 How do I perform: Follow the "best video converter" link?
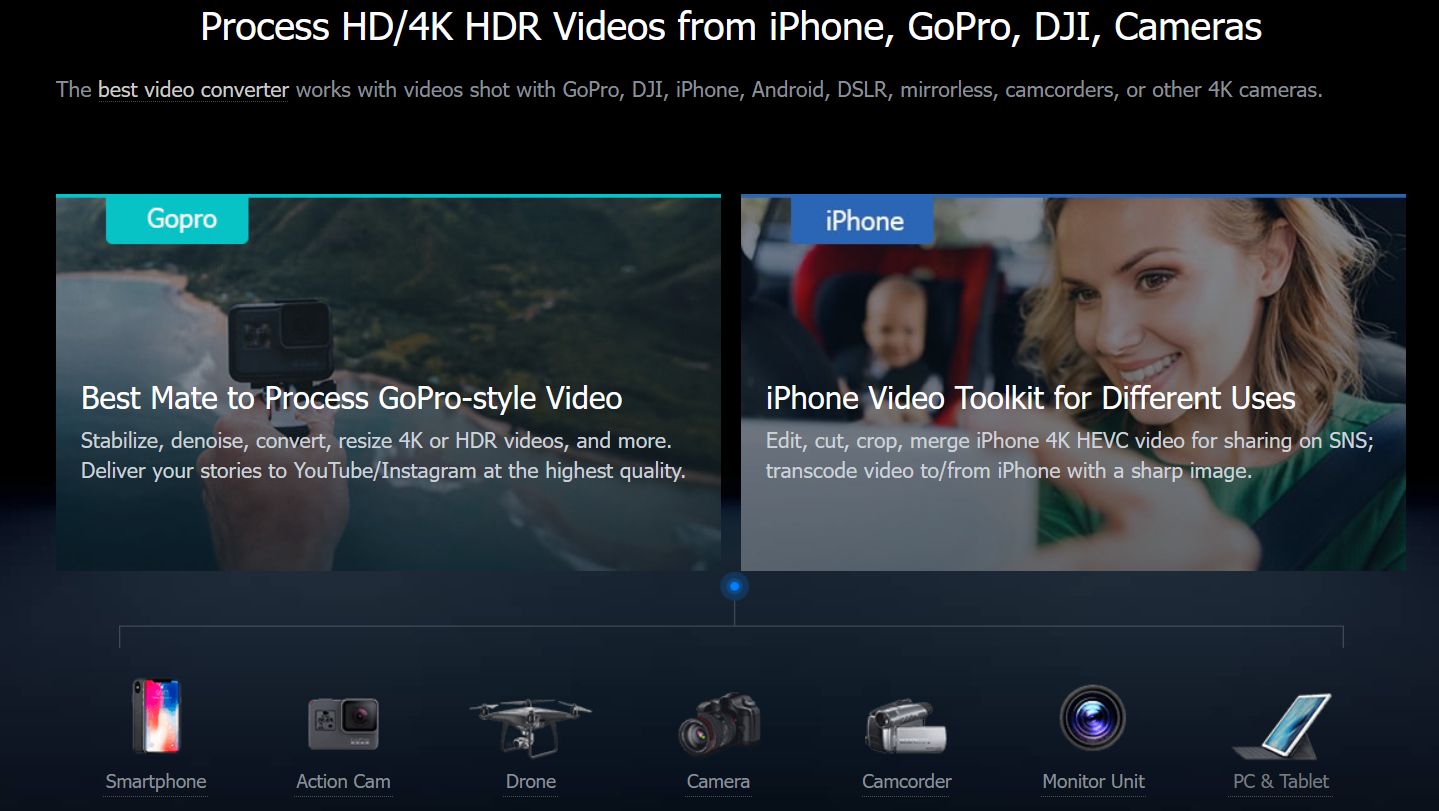tap(193, 90)
